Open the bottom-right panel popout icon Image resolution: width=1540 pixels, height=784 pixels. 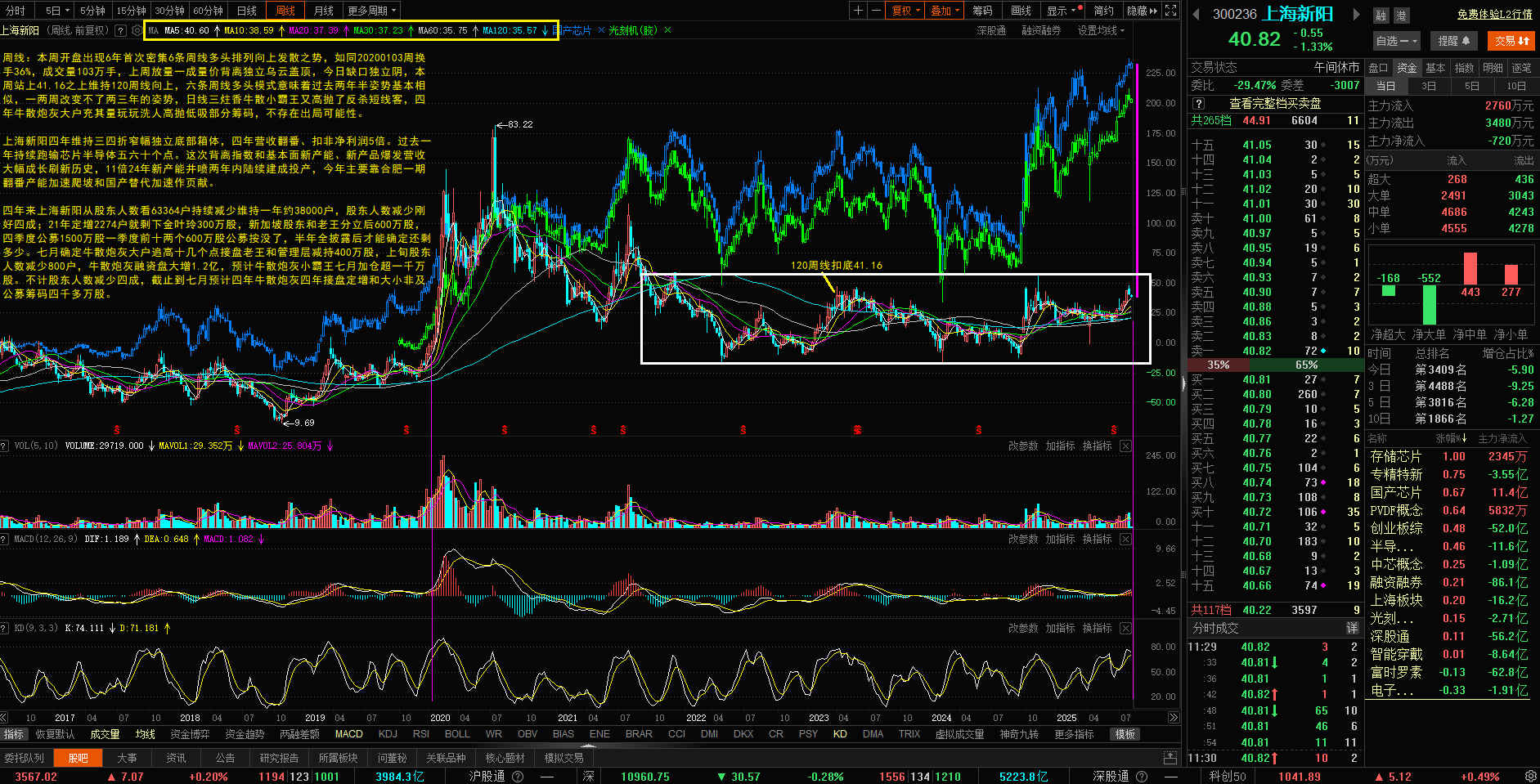(x=1170, y=758)
